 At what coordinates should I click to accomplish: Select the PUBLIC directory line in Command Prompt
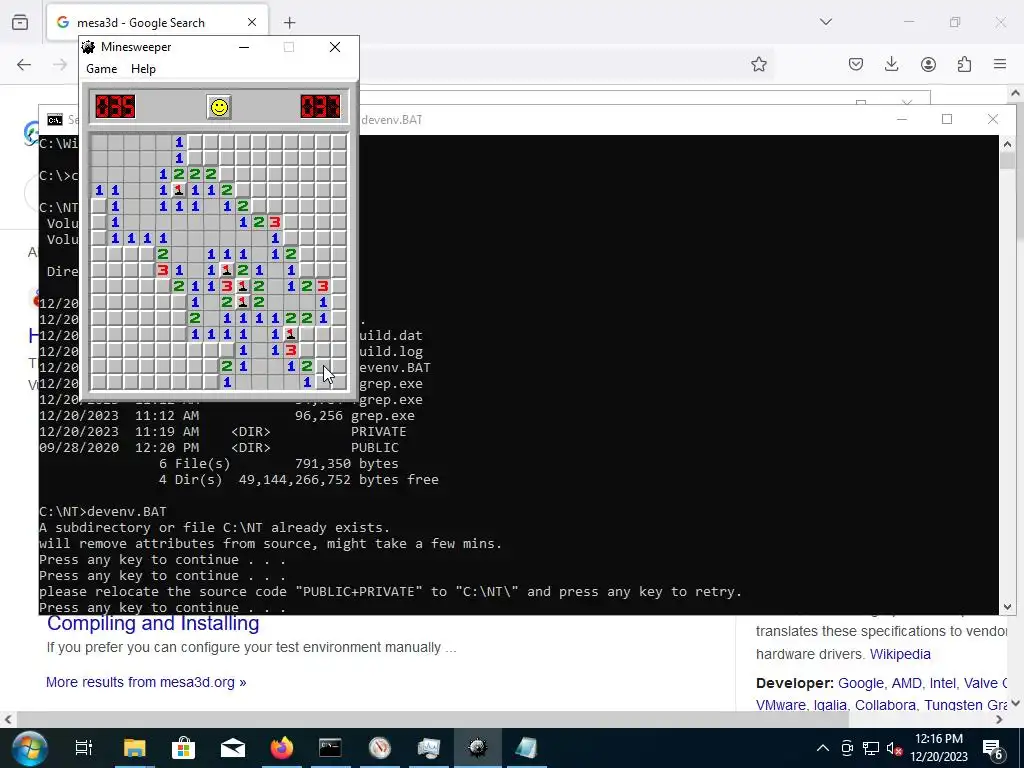pyautogui.click(x=219, y=448)
